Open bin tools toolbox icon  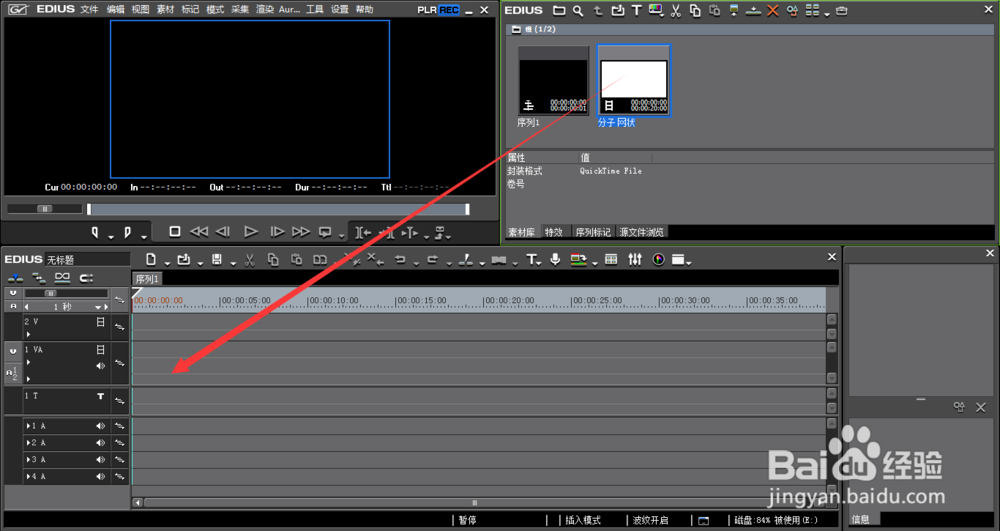pyautogui.click(x=842, y=10)
